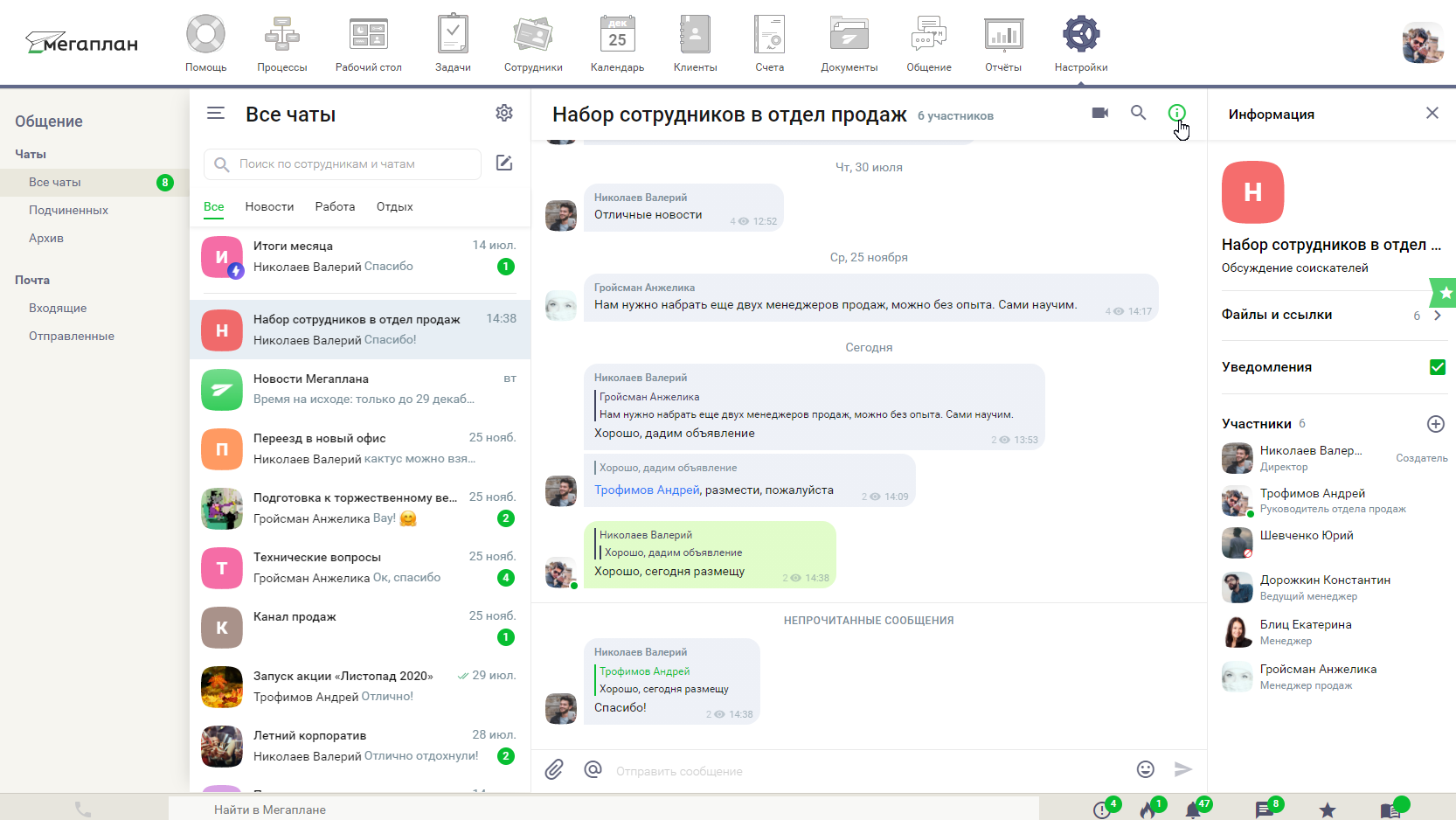Select Все чаты in sidebar

click(94, 182)
